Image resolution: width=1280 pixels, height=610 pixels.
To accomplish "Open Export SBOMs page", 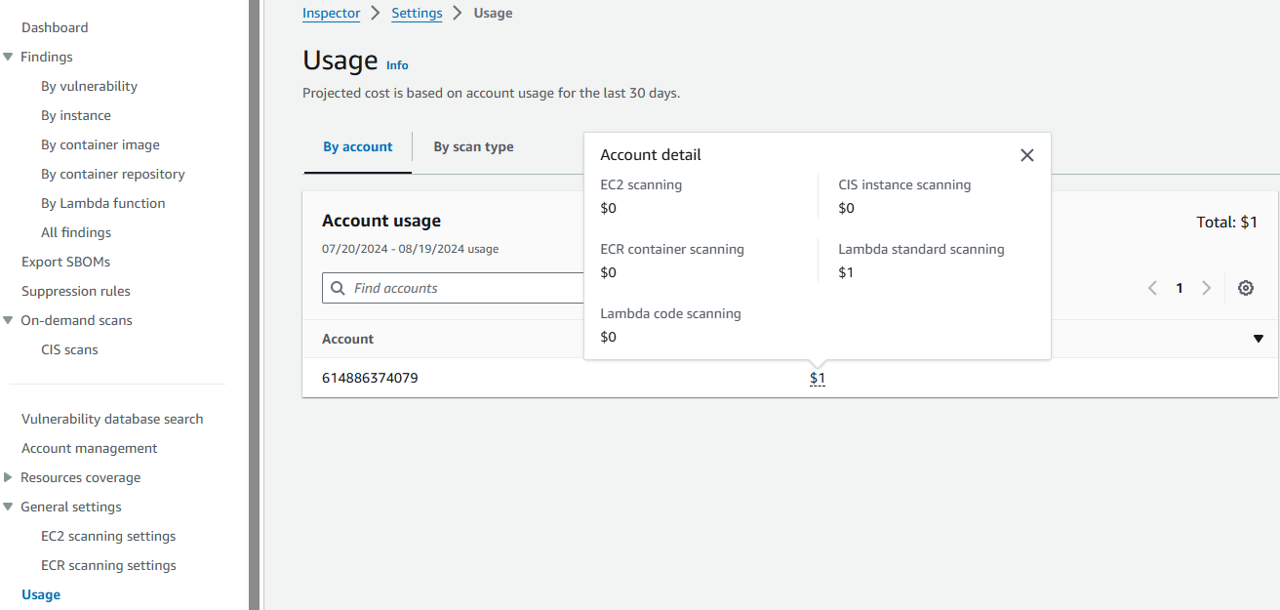I will click(x=66, y=261).
